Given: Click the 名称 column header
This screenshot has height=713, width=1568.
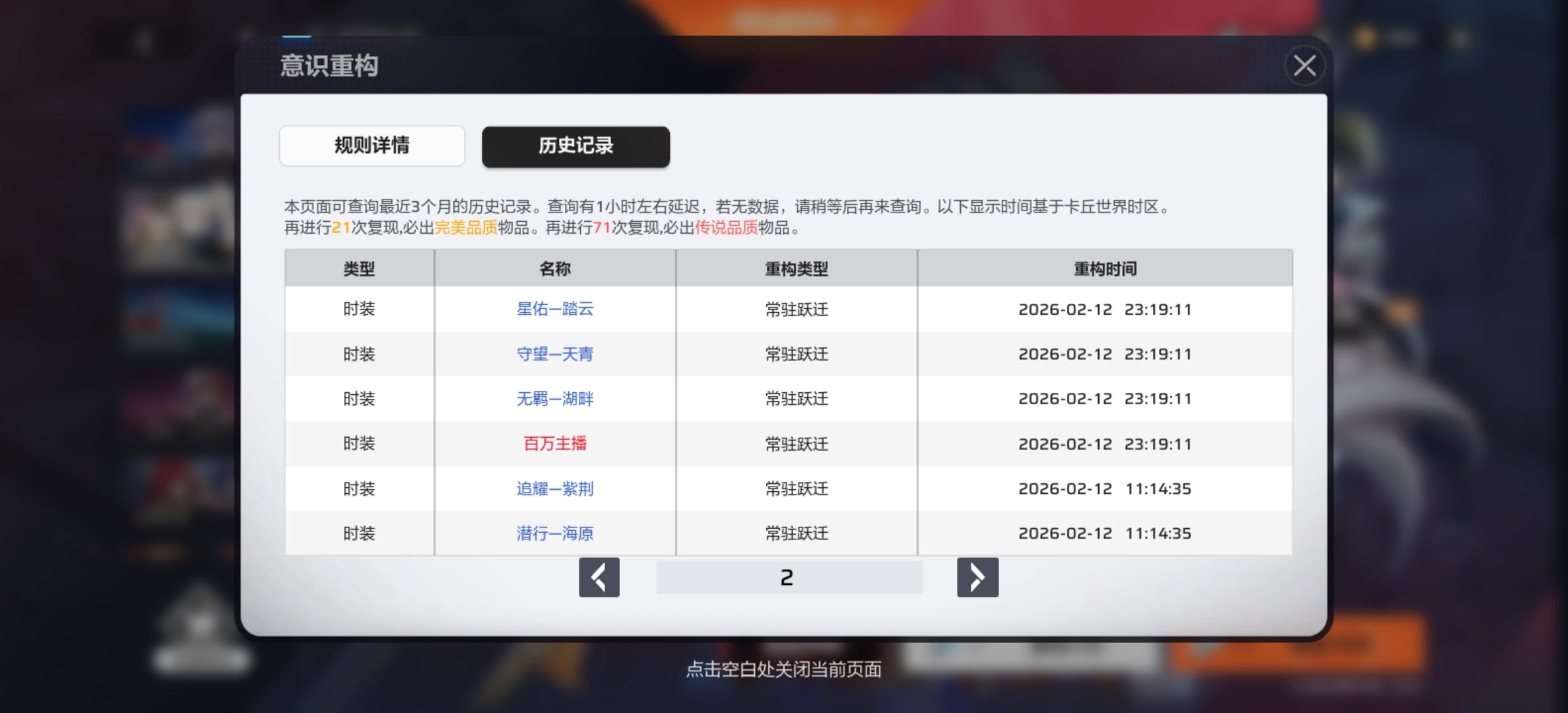Looking at the screenshot, I should pyautogui.click(x=554, y=269).
